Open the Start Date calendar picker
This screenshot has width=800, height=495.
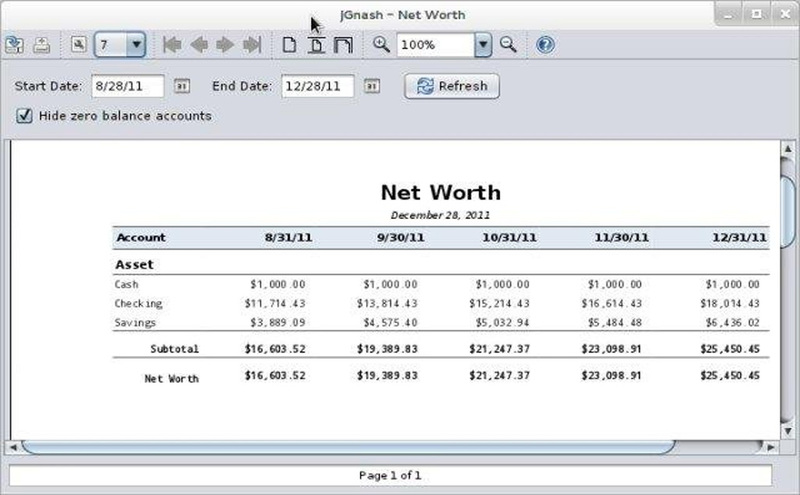[182, 86]
